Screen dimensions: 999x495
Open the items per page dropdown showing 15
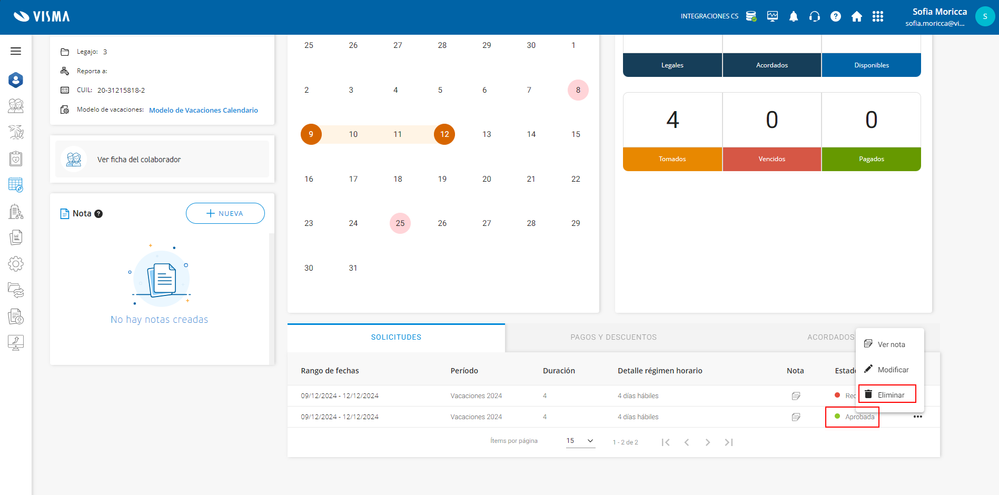(x=580, y=441)
